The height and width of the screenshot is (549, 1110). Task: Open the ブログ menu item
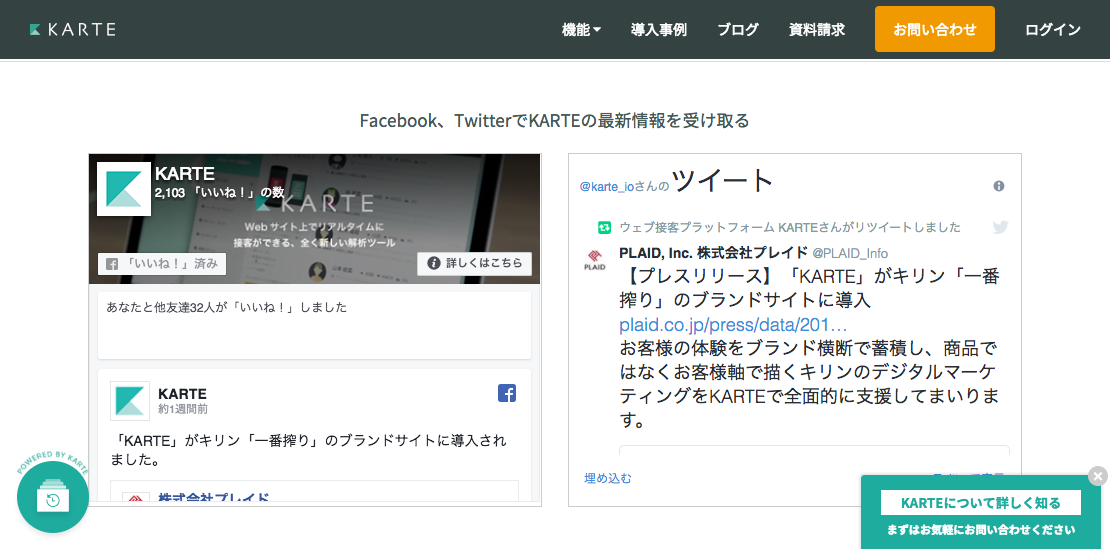[737, 30]
